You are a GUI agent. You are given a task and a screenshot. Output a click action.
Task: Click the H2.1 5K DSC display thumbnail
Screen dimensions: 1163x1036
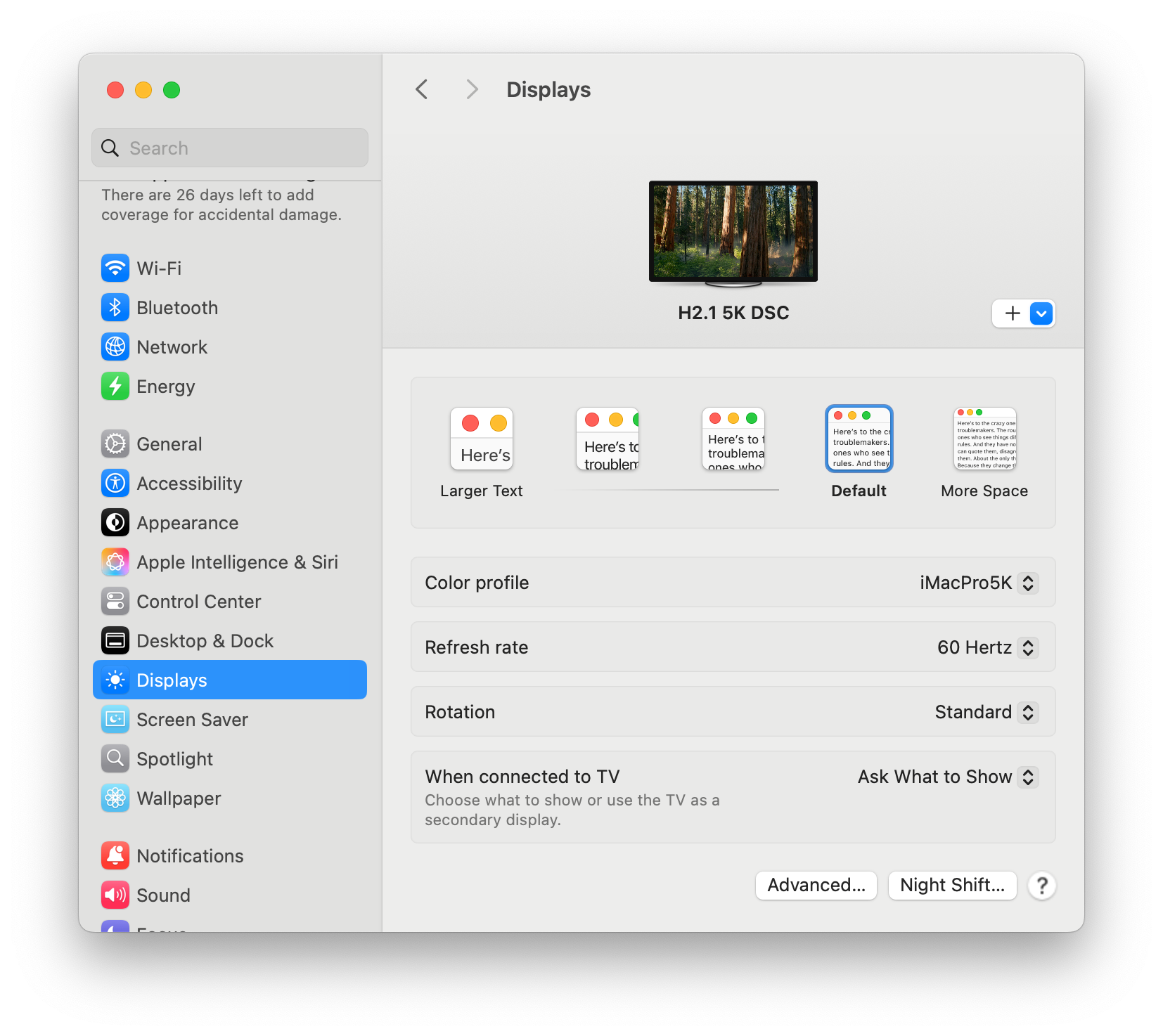[733, 234]
